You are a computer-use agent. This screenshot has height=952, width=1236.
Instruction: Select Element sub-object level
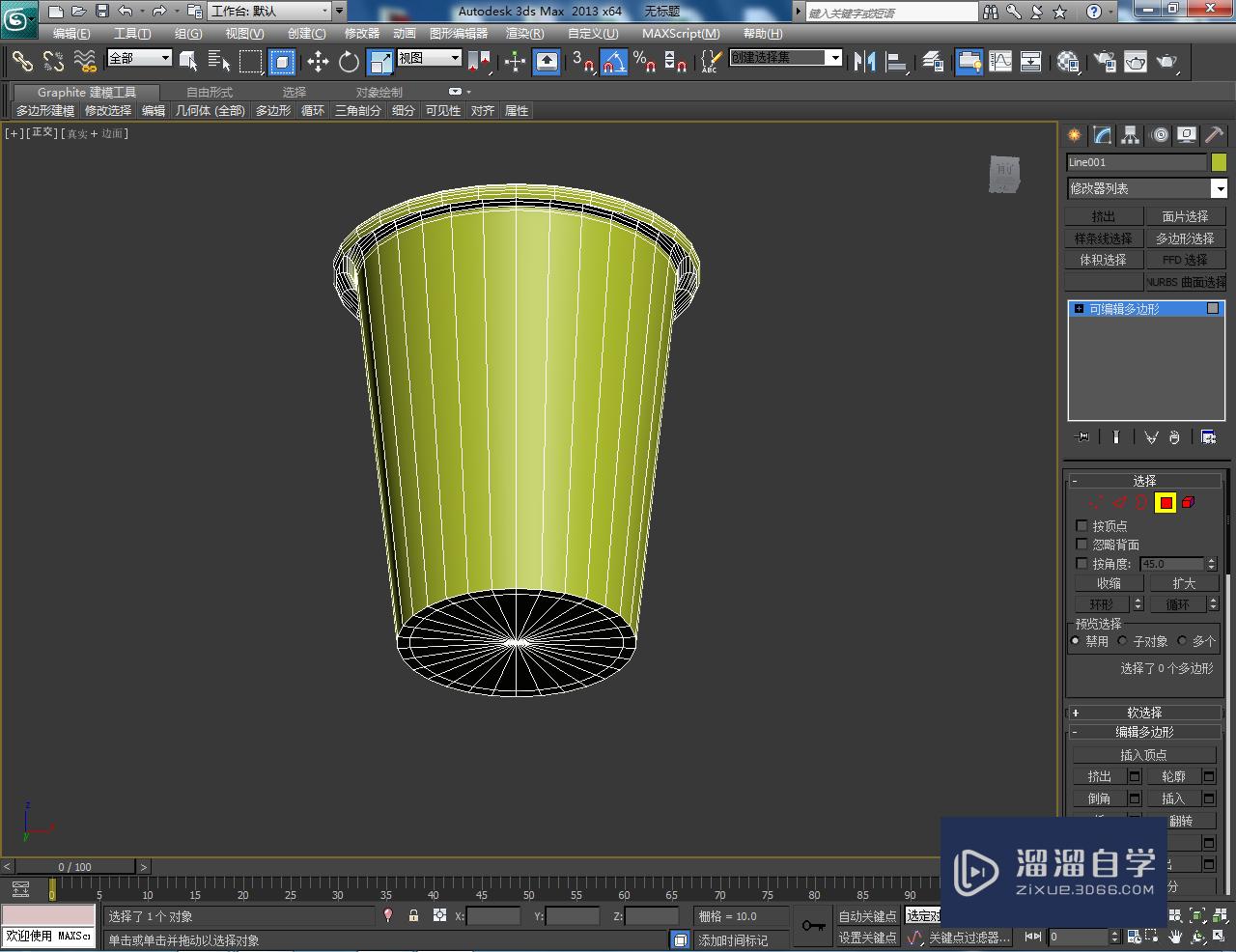tap(1189, 502)
